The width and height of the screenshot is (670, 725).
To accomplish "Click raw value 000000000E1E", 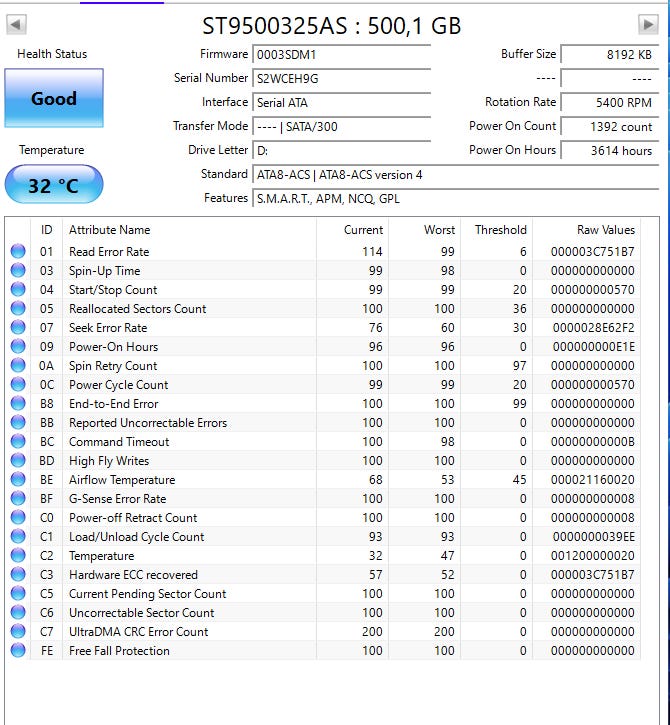I will pyautogui.click(x=594, y=347).
